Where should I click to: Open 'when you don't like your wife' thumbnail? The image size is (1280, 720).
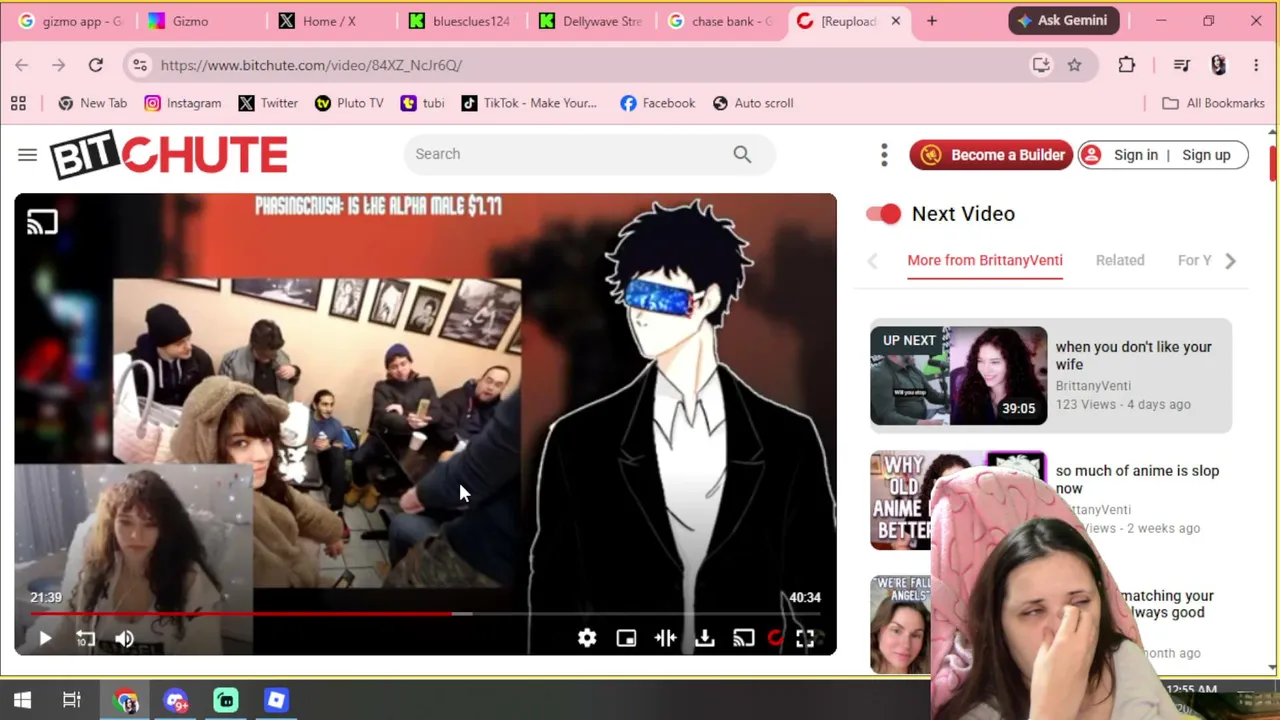(958, 376)
